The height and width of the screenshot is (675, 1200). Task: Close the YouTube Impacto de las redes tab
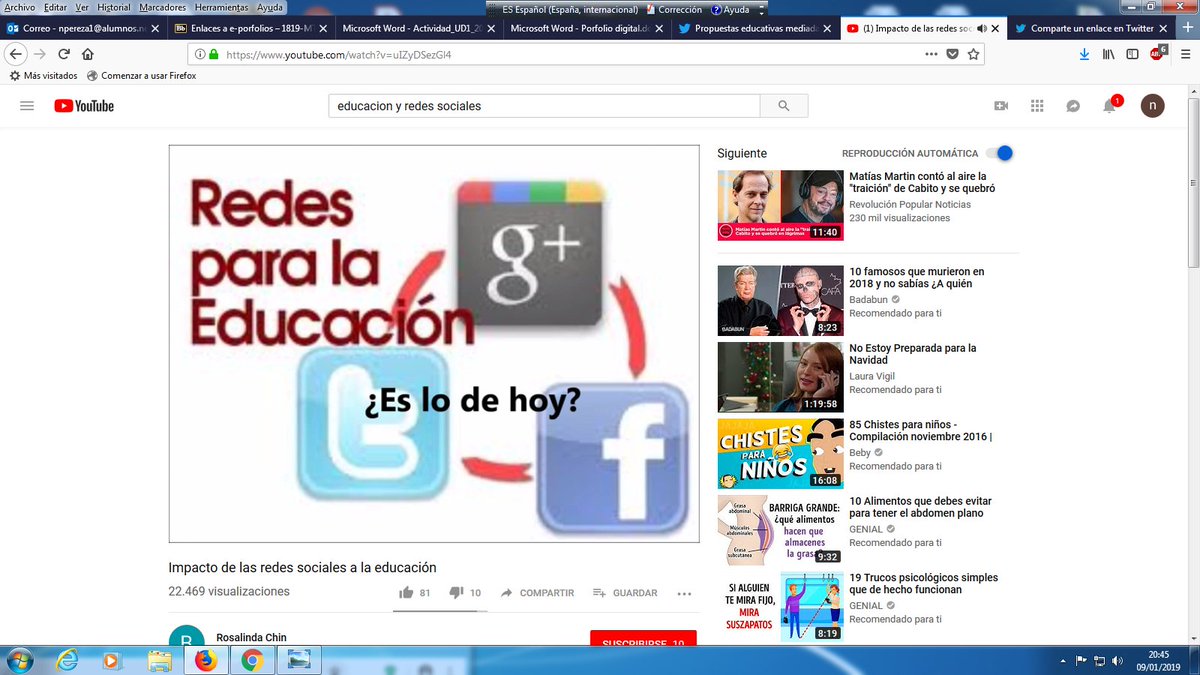997,29
